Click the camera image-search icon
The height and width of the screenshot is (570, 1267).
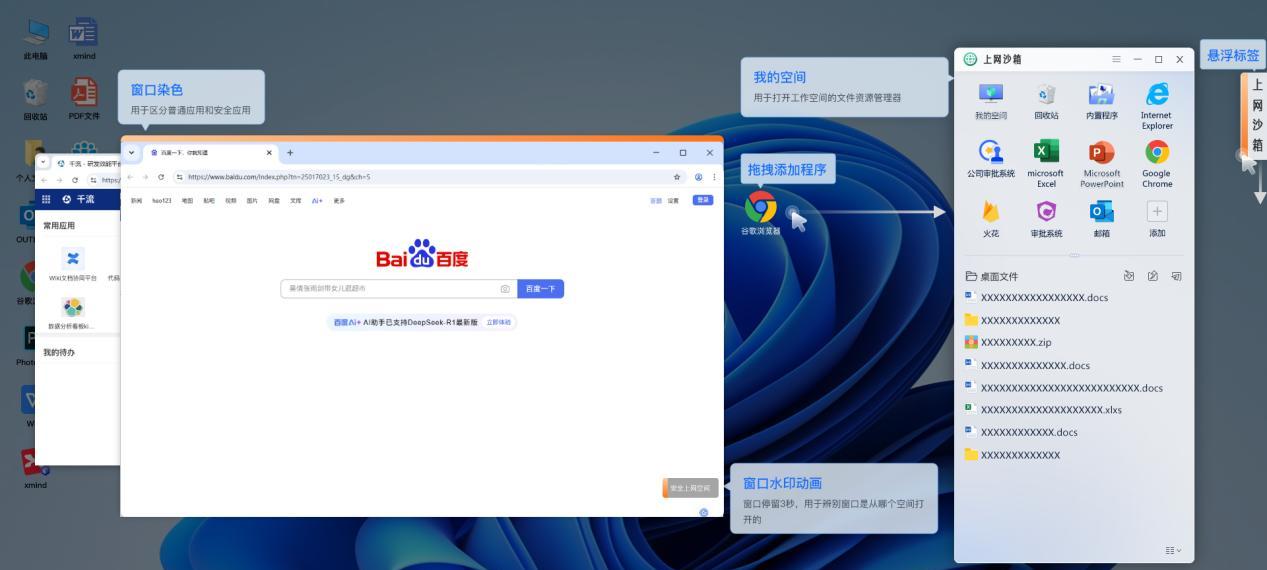(x=505, y=288)
